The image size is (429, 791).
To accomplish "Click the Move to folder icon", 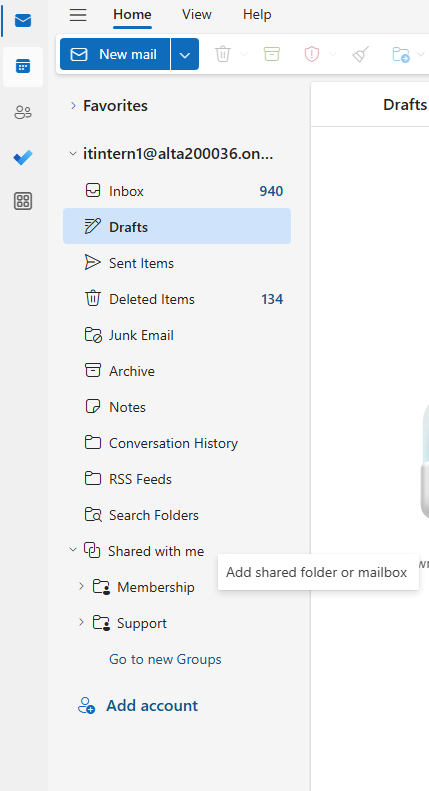I will coord(401,54).
